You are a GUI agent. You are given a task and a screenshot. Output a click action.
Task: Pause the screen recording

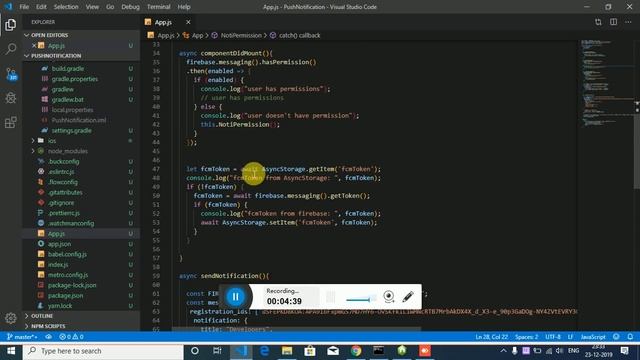(x=236, y=296)
